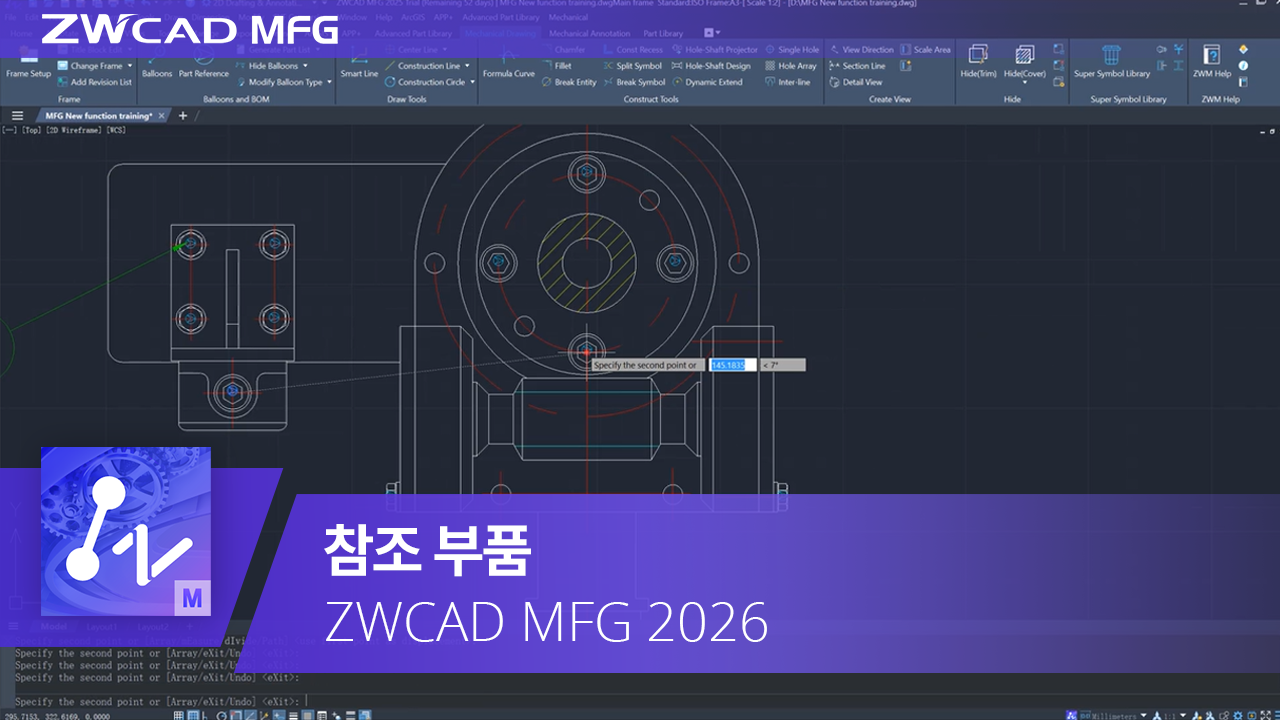Open the Hole-Shaft Projector tool
The height and width of the screenshot is (720, 1280).
coord(715,50)
